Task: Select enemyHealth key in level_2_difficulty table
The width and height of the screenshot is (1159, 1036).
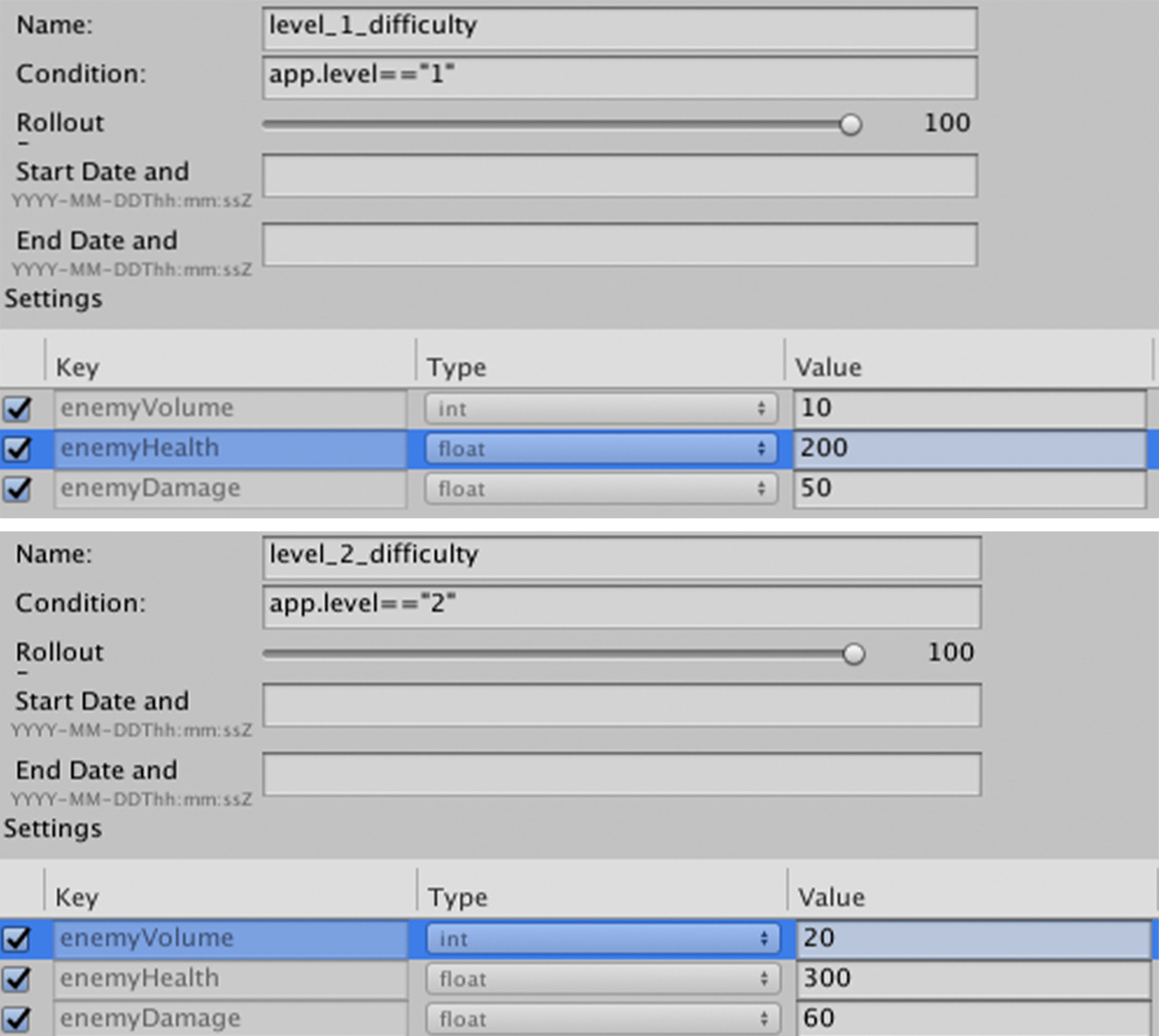Action: tap(230, 979)
